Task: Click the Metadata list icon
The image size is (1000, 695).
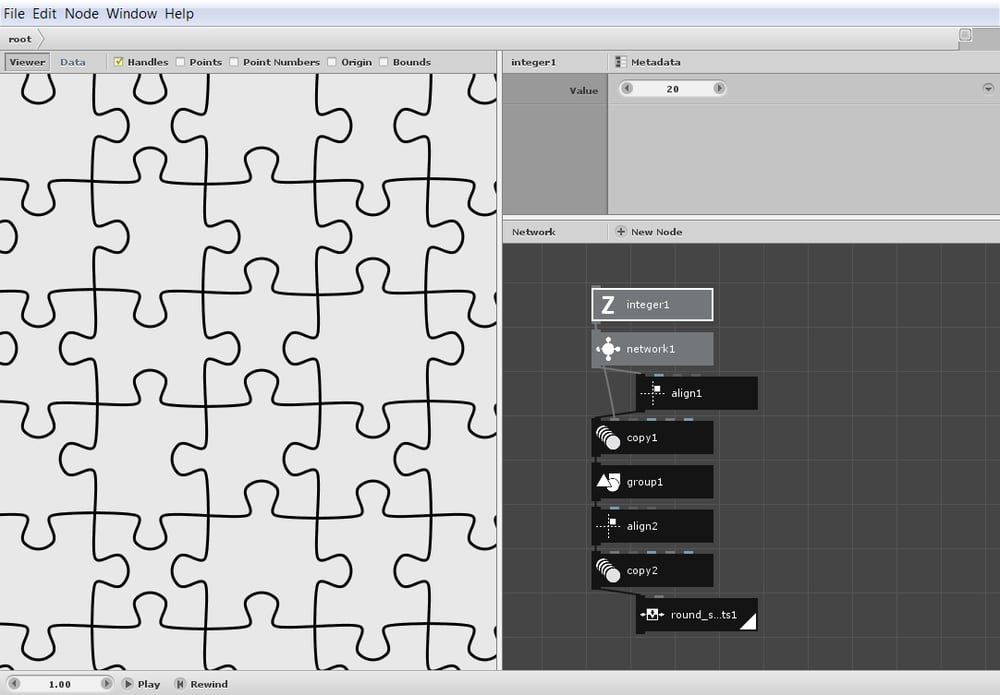Action: [621, 62]
